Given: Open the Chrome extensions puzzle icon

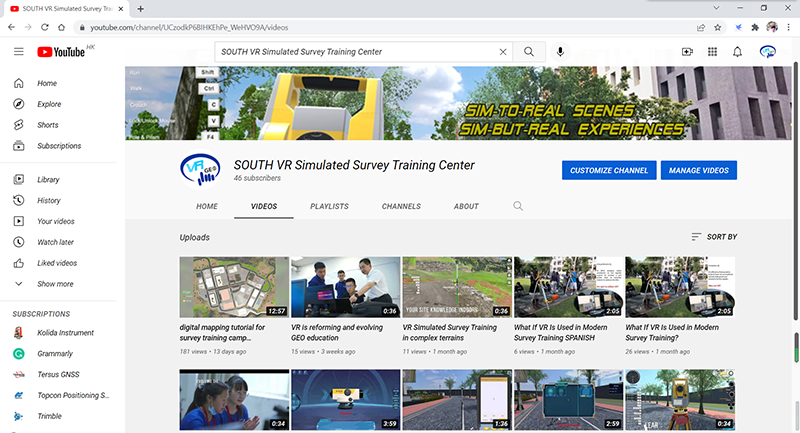Looking at the screenshot, I should (x=755, y=28).
